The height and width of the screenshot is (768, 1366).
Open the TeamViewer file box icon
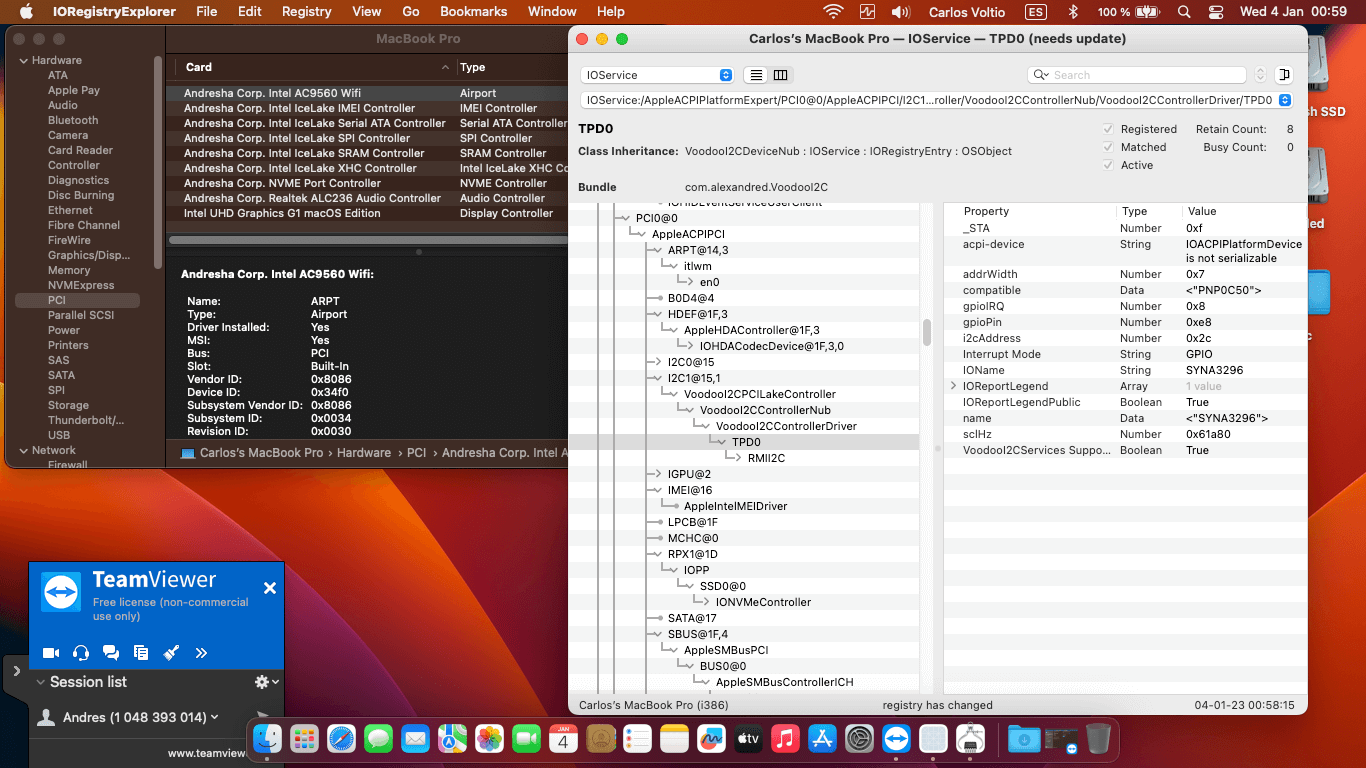141,653
